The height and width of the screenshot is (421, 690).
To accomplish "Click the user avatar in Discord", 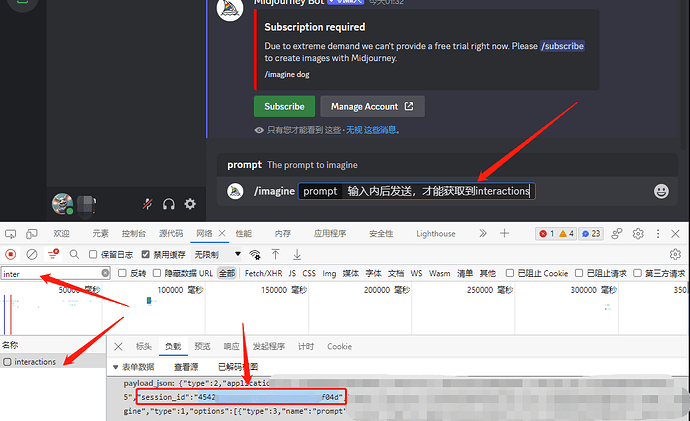I will 62,203.
